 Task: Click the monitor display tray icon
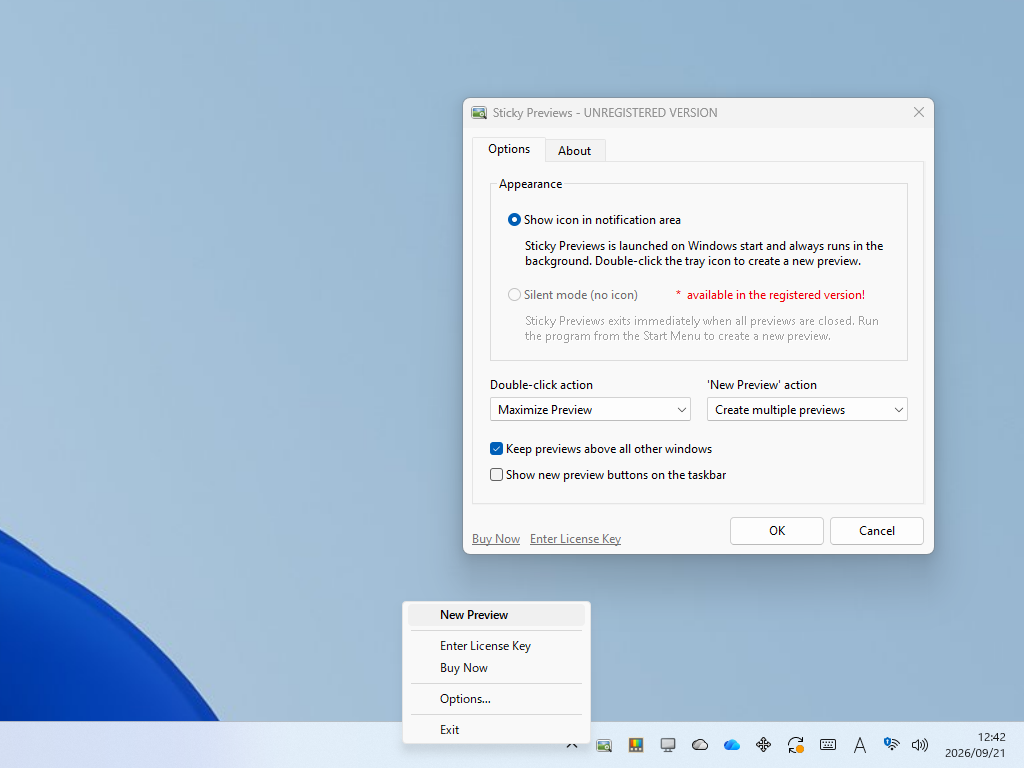click(x=667, y=745)
